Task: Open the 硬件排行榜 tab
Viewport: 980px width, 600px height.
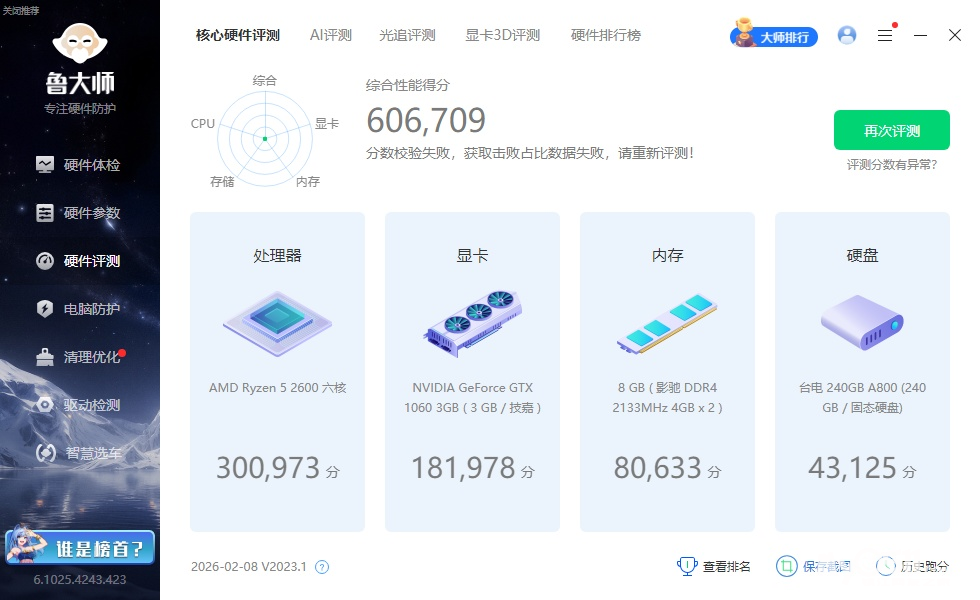Action: [x=606, y=35]
